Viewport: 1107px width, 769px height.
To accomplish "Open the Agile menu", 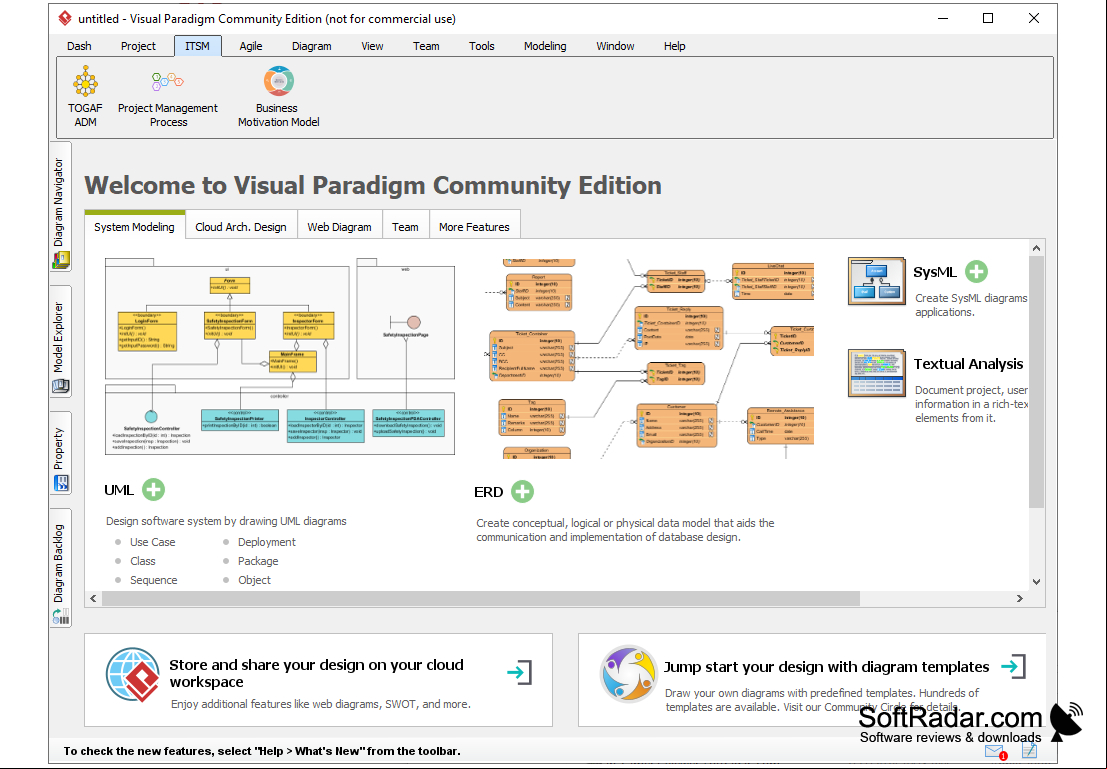I will pyautogui.click(x=251, y=46).
